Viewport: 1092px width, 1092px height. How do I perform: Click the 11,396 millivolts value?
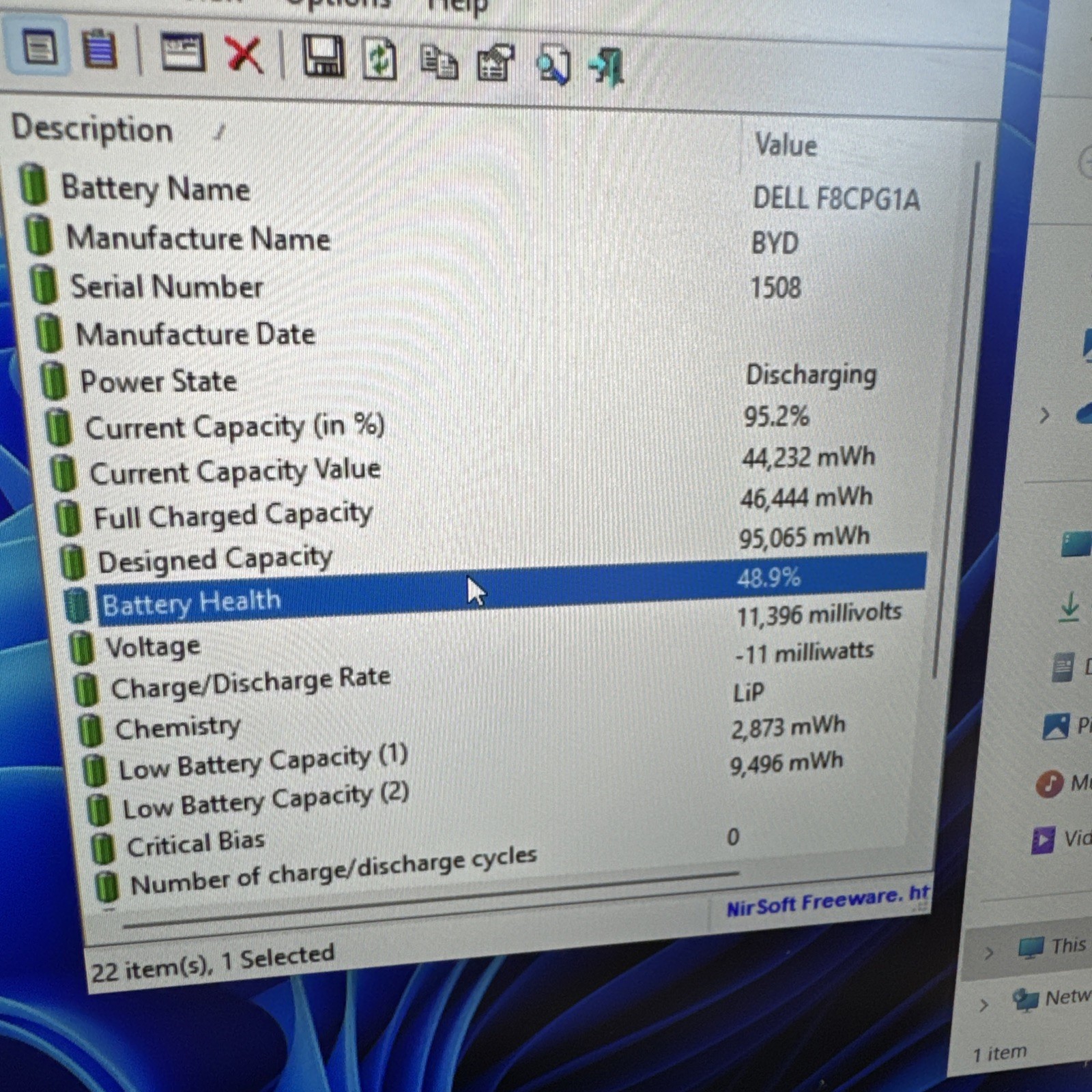(819, 615)
